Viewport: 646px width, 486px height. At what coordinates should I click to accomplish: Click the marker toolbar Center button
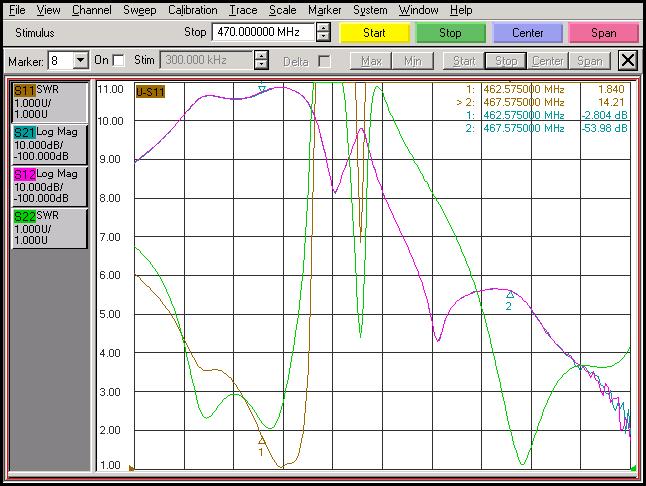tap(548, 61)
